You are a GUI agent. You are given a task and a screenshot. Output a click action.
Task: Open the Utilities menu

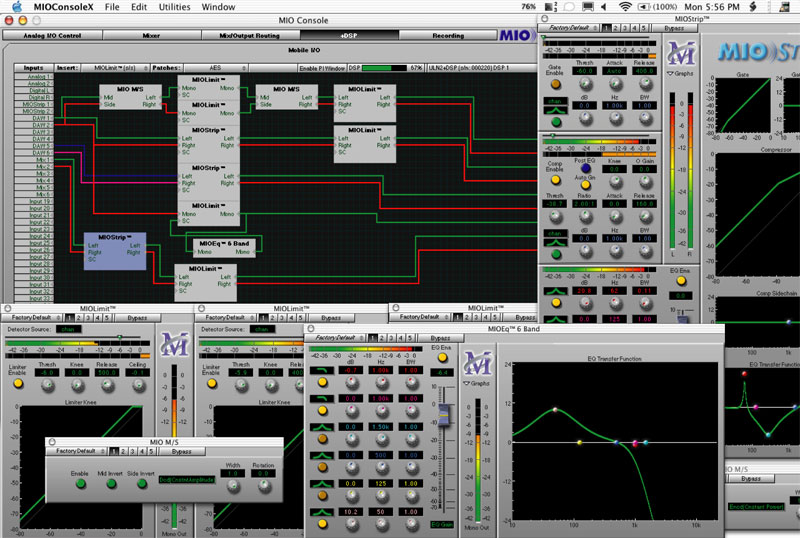174,6
